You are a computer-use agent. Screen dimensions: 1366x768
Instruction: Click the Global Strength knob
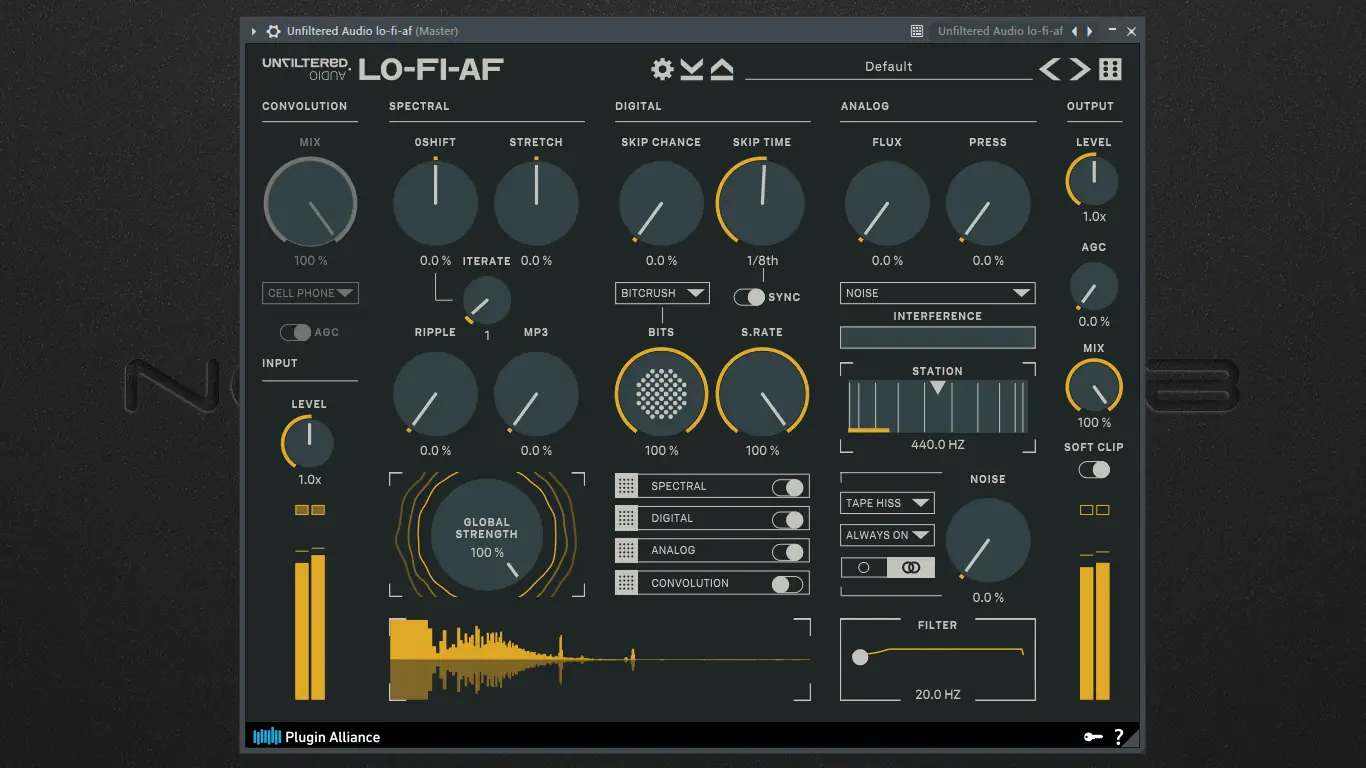click(x=487, y=534)
